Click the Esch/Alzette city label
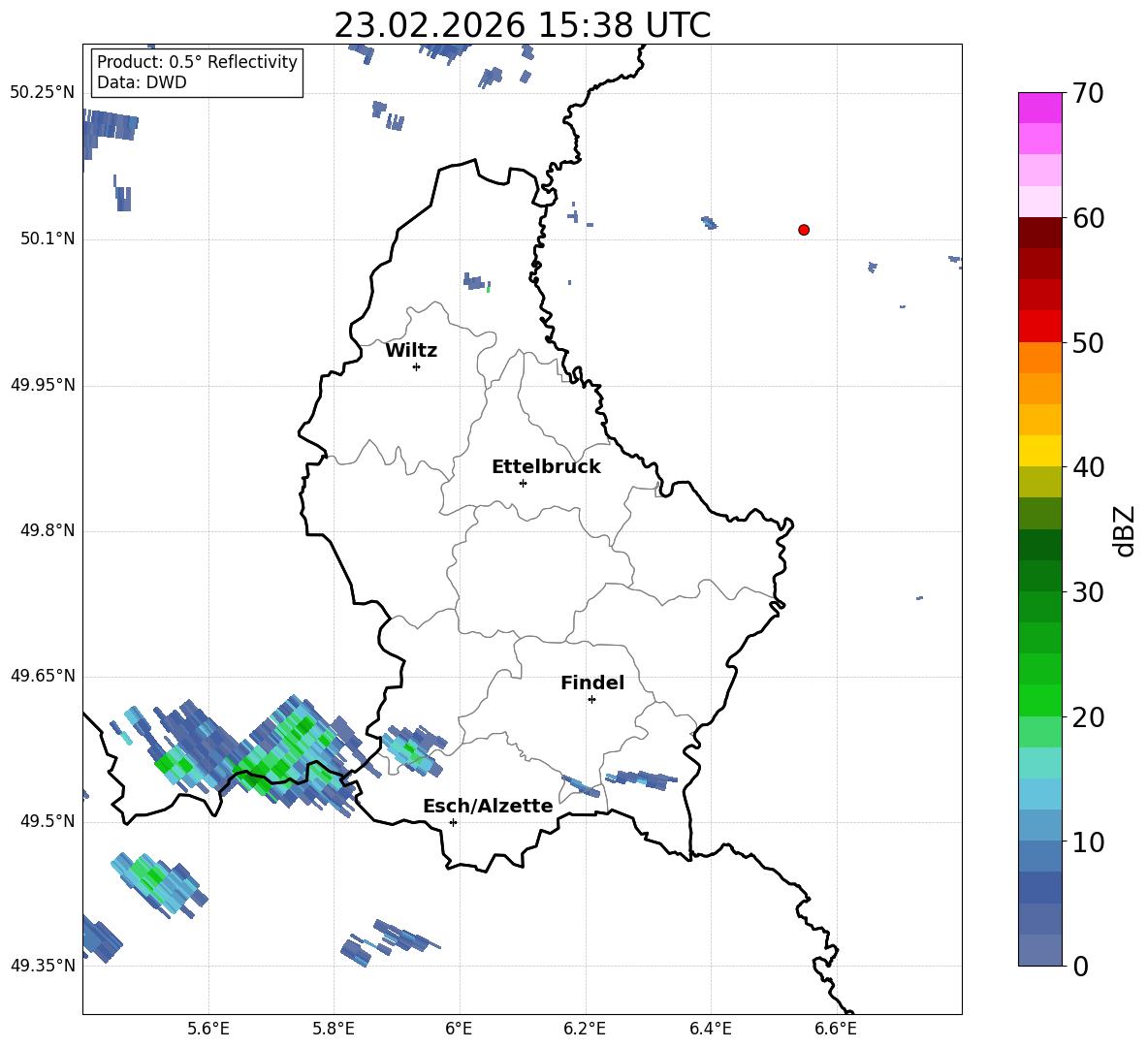This screenshot has height=1048, width=1148. [x=489, y=806]
